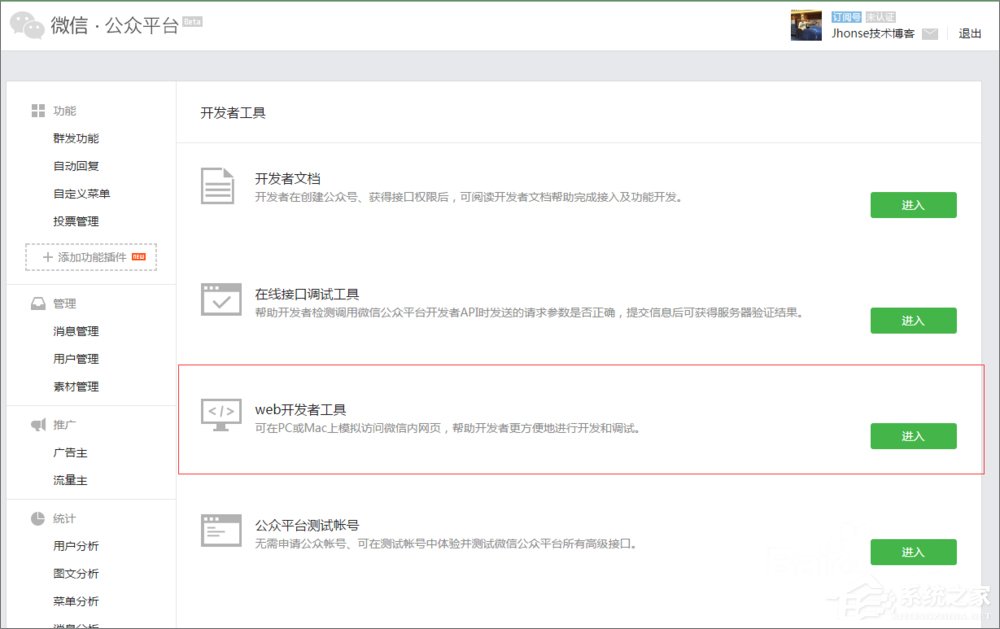Click the 添加功能插件 button
Image resolution: width=1000 pixels, height=629 pixels.
[x=88, y=257]
